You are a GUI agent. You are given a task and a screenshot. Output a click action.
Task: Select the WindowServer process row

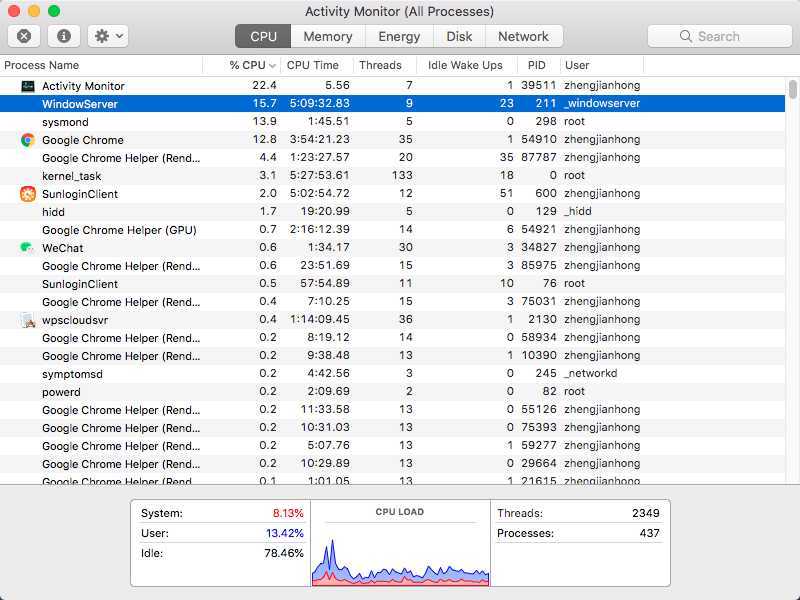coord(392,104)
